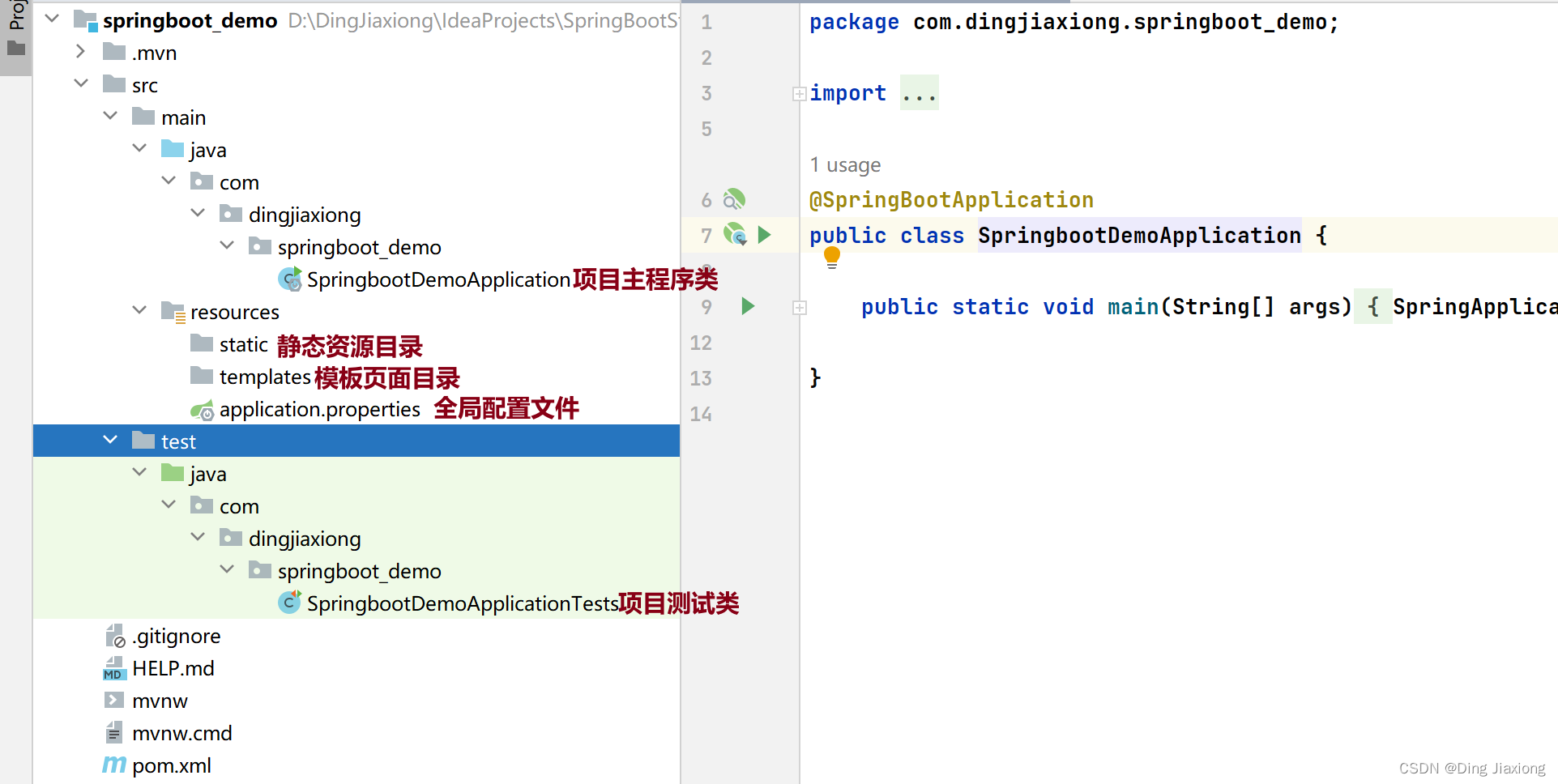Run the class with green arrow on line 7
Image resolution: width=1558 pixels, height=784 pixels.
(x=764, y=235)
